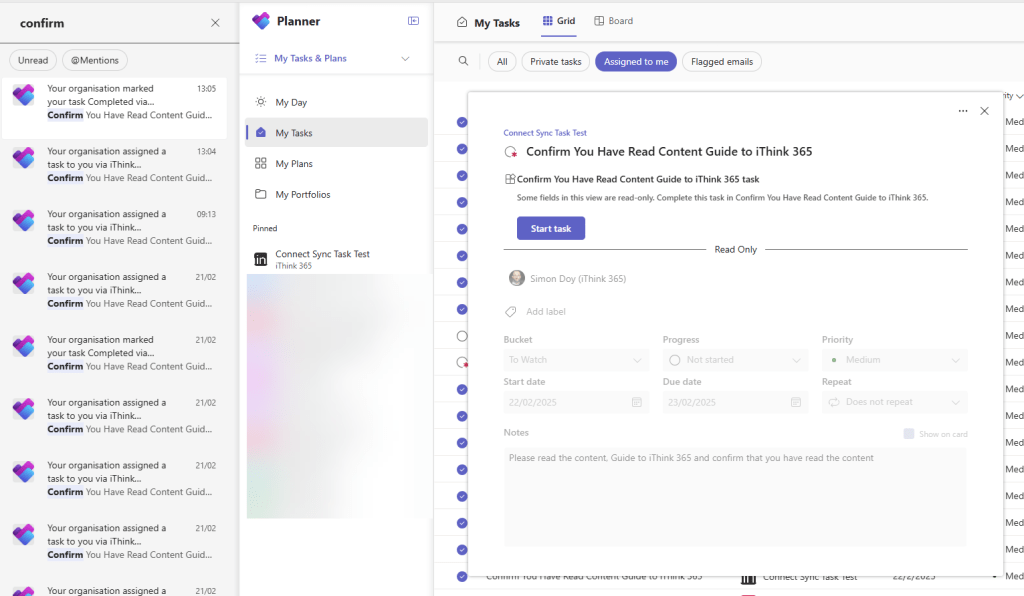Toggle completion circle beside the task title
The image size is (1024, 596).
click(x=511, y=152)
